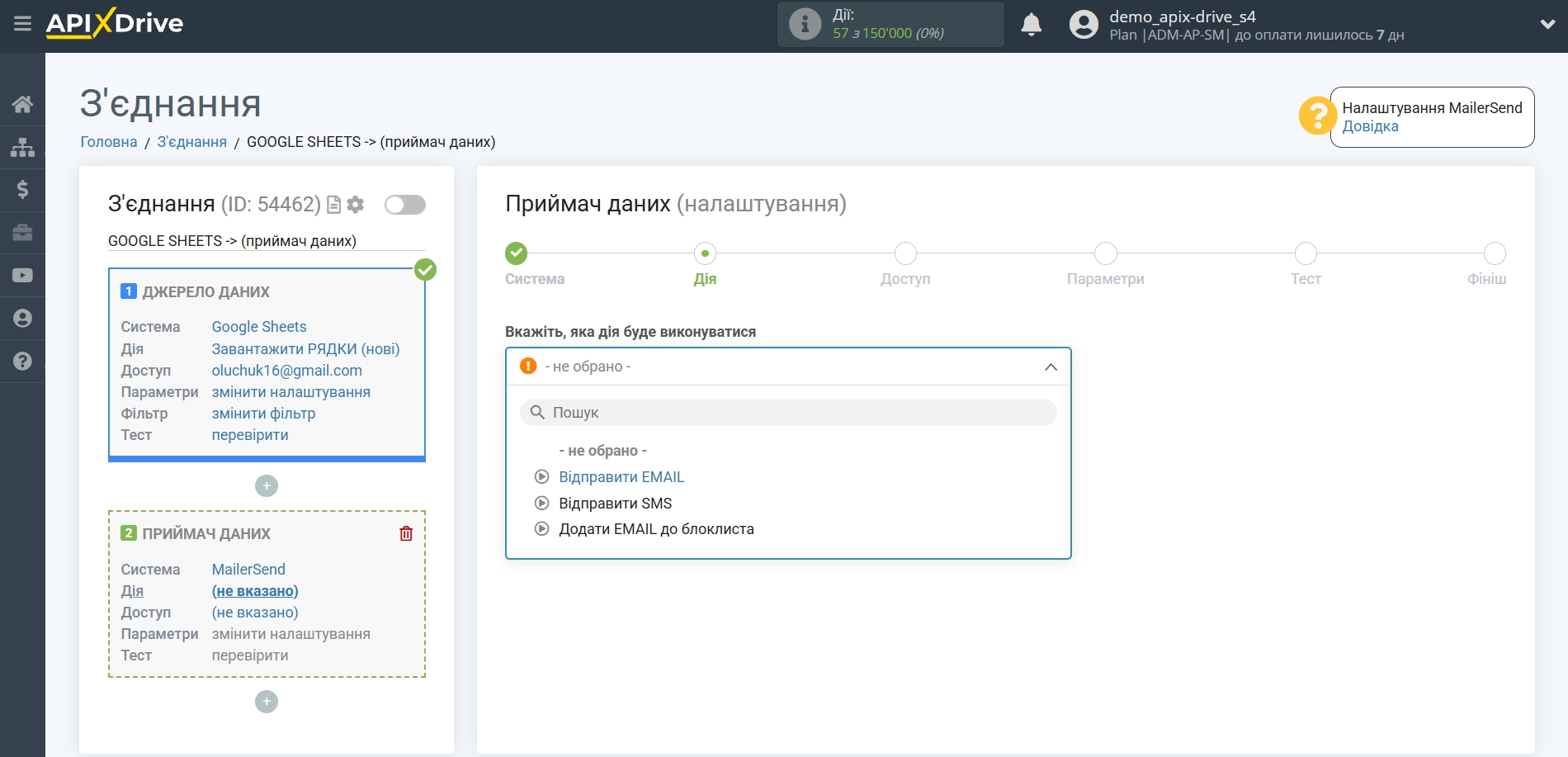Focus the Пошук search field
The width and height of the screenshot is (1568, 757).
[788, 413]
